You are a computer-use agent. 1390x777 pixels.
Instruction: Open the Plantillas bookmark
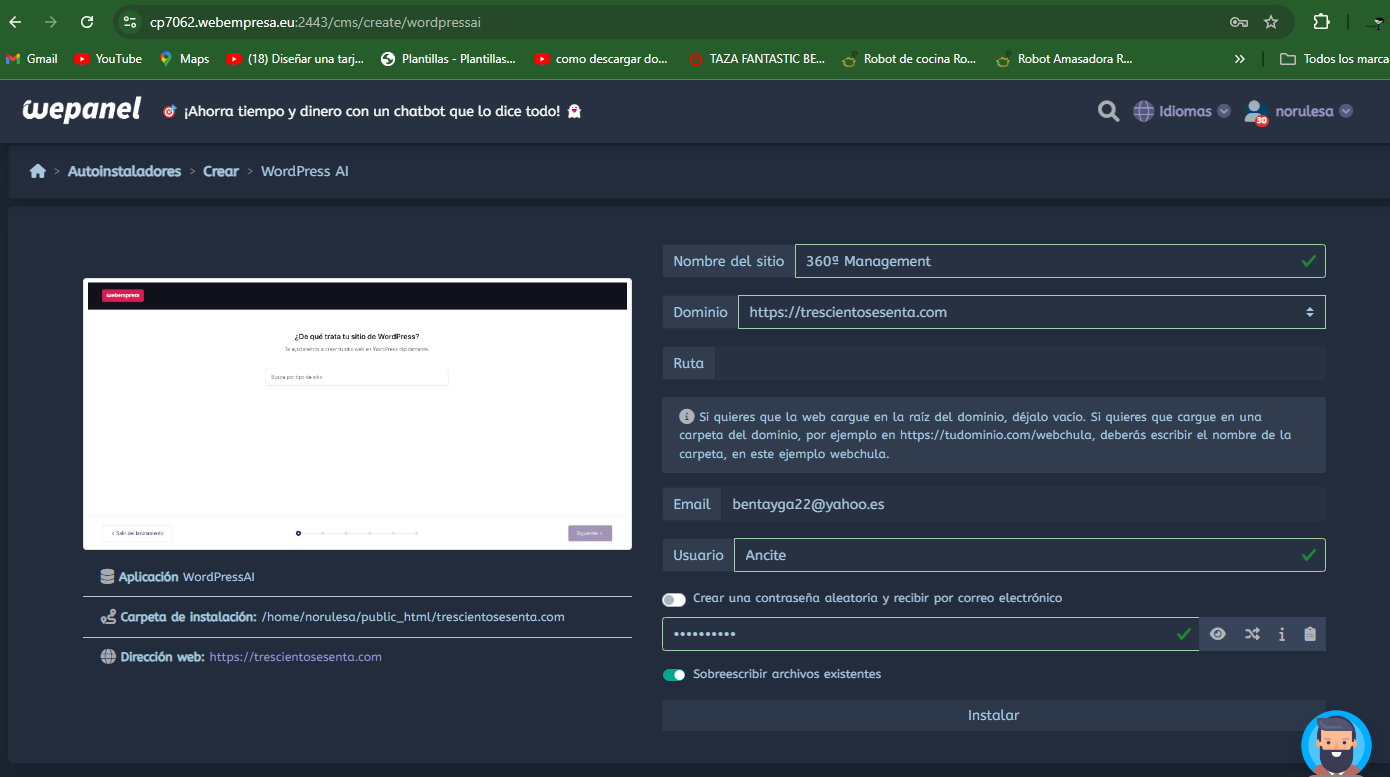pos(449,59)
